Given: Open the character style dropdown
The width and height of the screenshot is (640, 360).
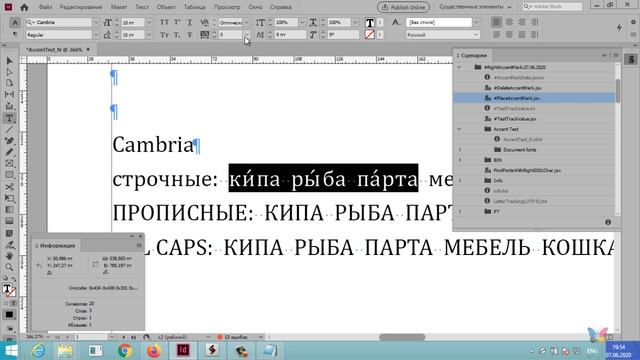Looking at the screenshot, I should coord(476,22).
